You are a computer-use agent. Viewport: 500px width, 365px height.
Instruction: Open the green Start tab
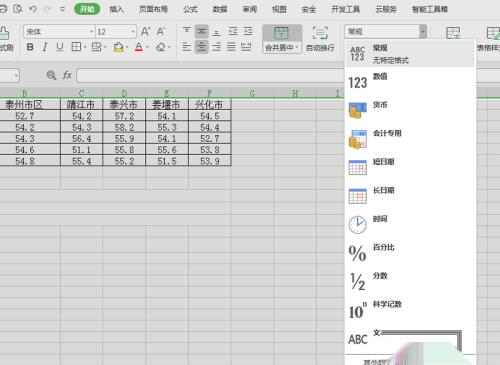pos(87,9)
